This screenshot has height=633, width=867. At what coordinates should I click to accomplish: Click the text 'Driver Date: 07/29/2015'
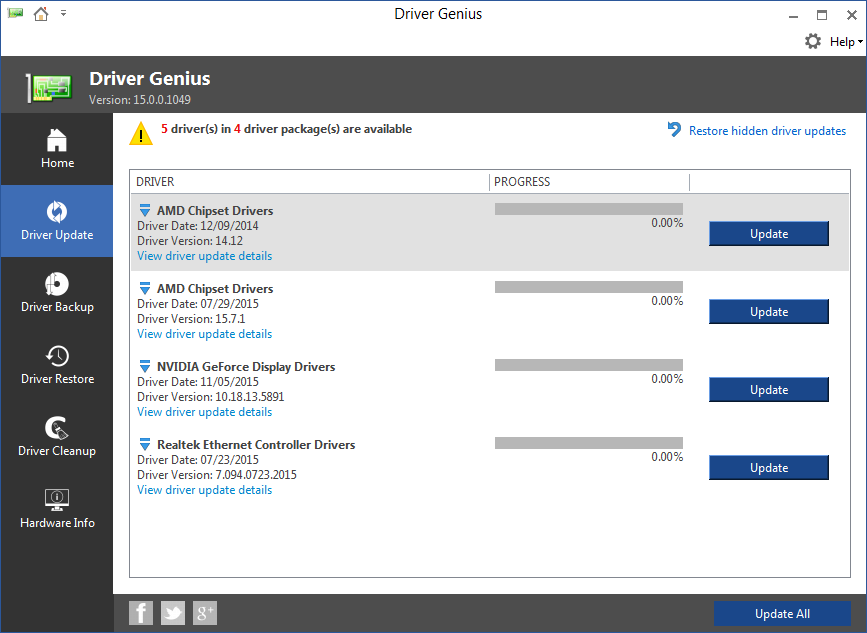tap(197, 304)
